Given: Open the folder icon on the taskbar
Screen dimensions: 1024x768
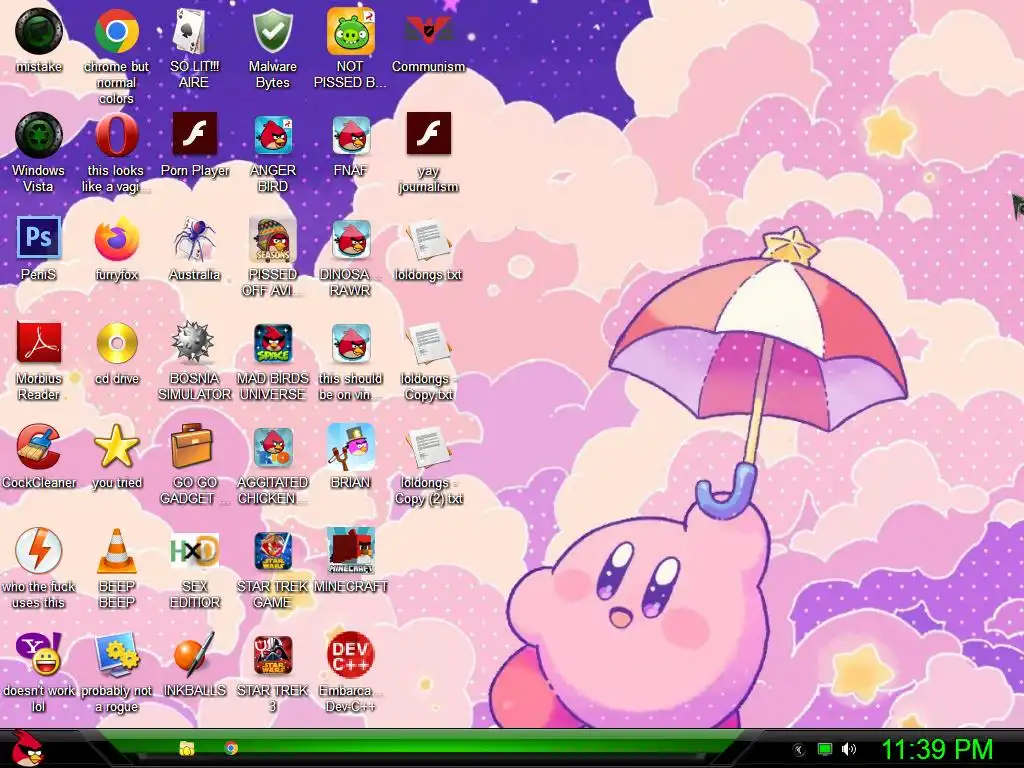Looking at the screenshot, I should pos(187,748).
